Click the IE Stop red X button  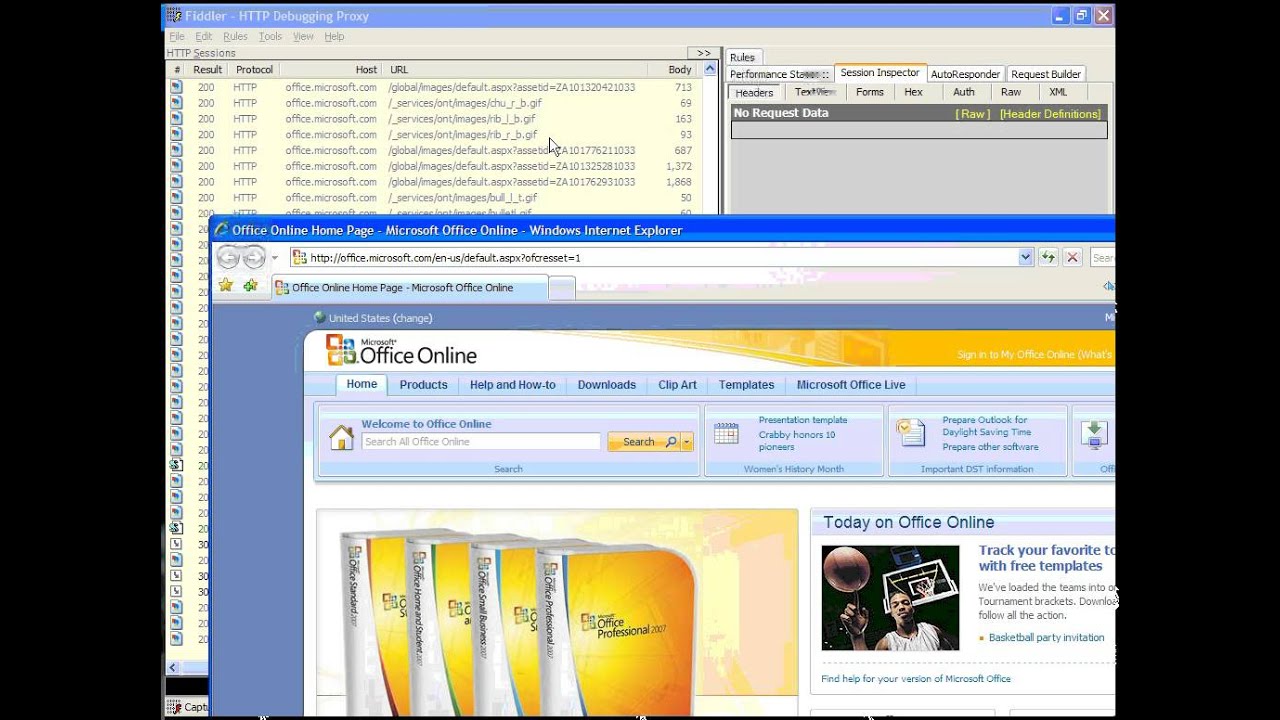click(x=1073, y=257)
